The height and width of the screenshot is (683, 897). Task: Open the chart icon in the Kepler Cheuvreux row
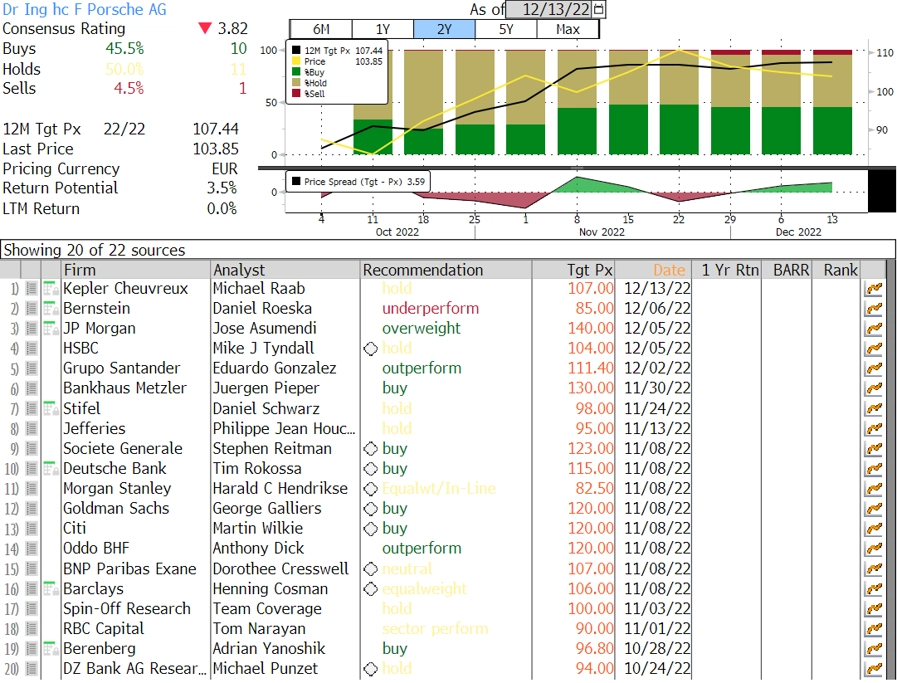click(x=874, y=289)
